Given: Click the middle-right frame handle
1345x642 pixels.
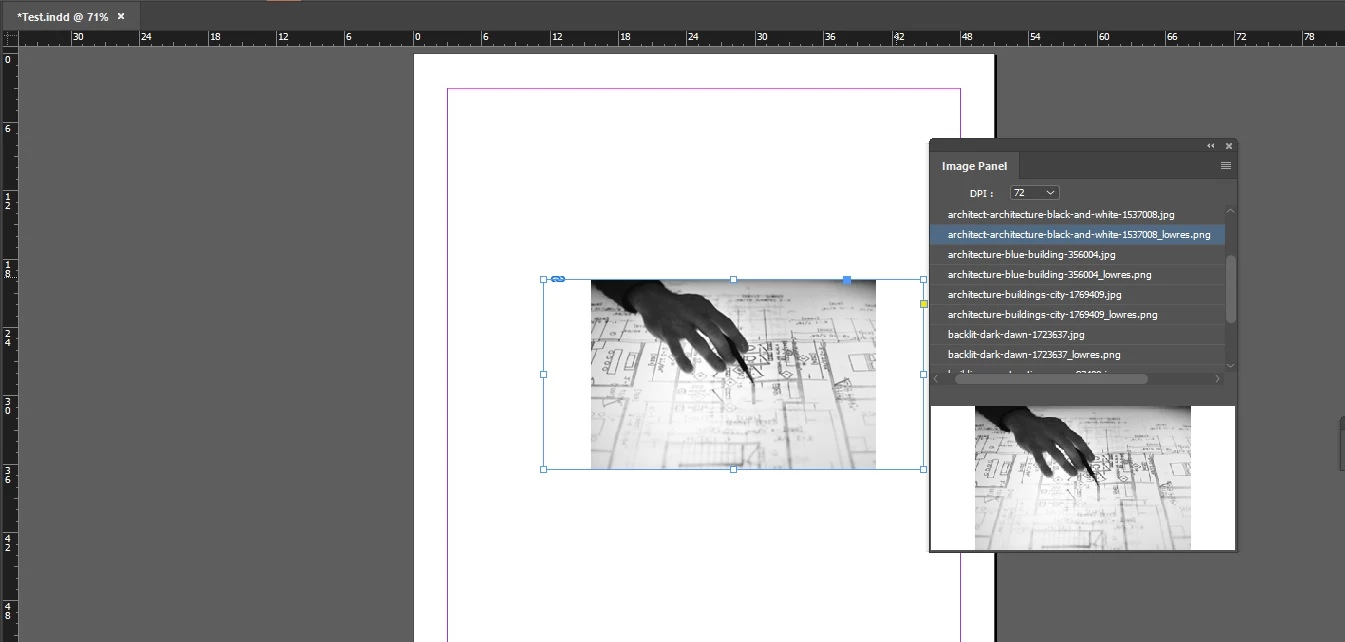Looking at the screenshot, I should [x=923, y=374].
